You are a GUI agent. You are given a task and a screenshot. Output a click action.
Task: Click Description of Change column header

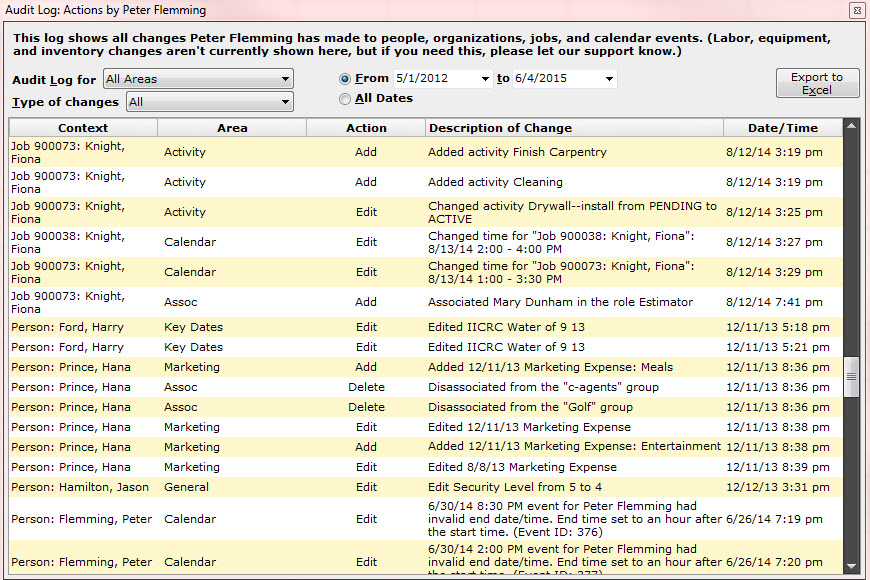[574, 128]
